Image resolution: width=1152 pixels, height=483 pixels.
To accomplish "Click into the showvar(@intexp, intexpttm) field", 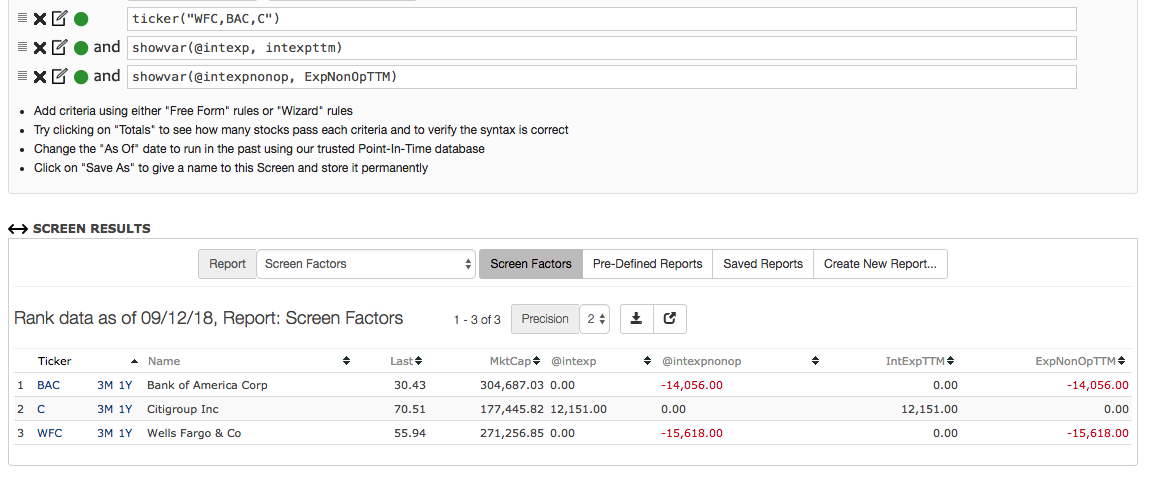I will (x=602, y=48).
